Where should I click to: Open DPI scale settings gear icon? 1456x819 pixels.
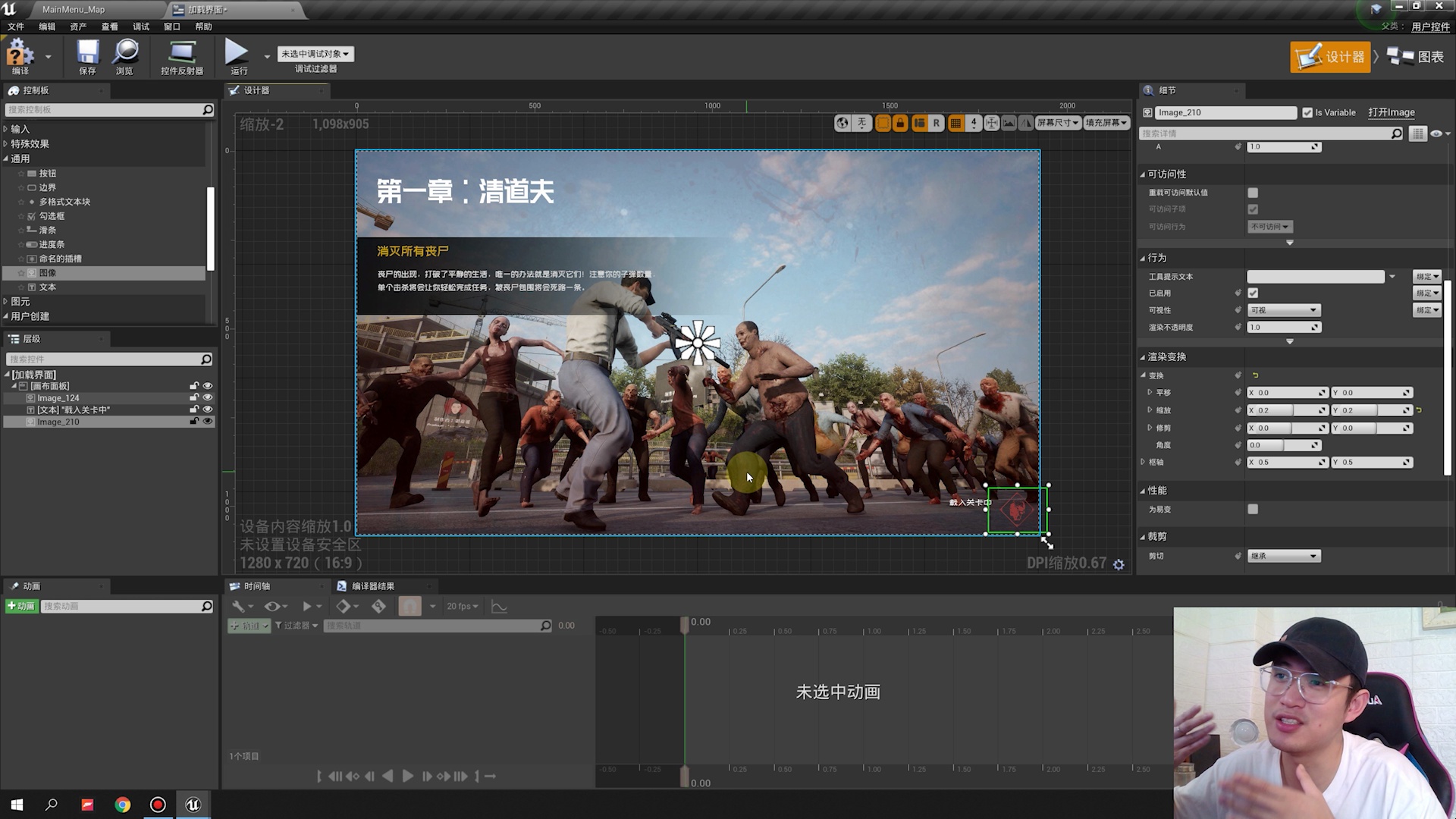click(1119, 564)
